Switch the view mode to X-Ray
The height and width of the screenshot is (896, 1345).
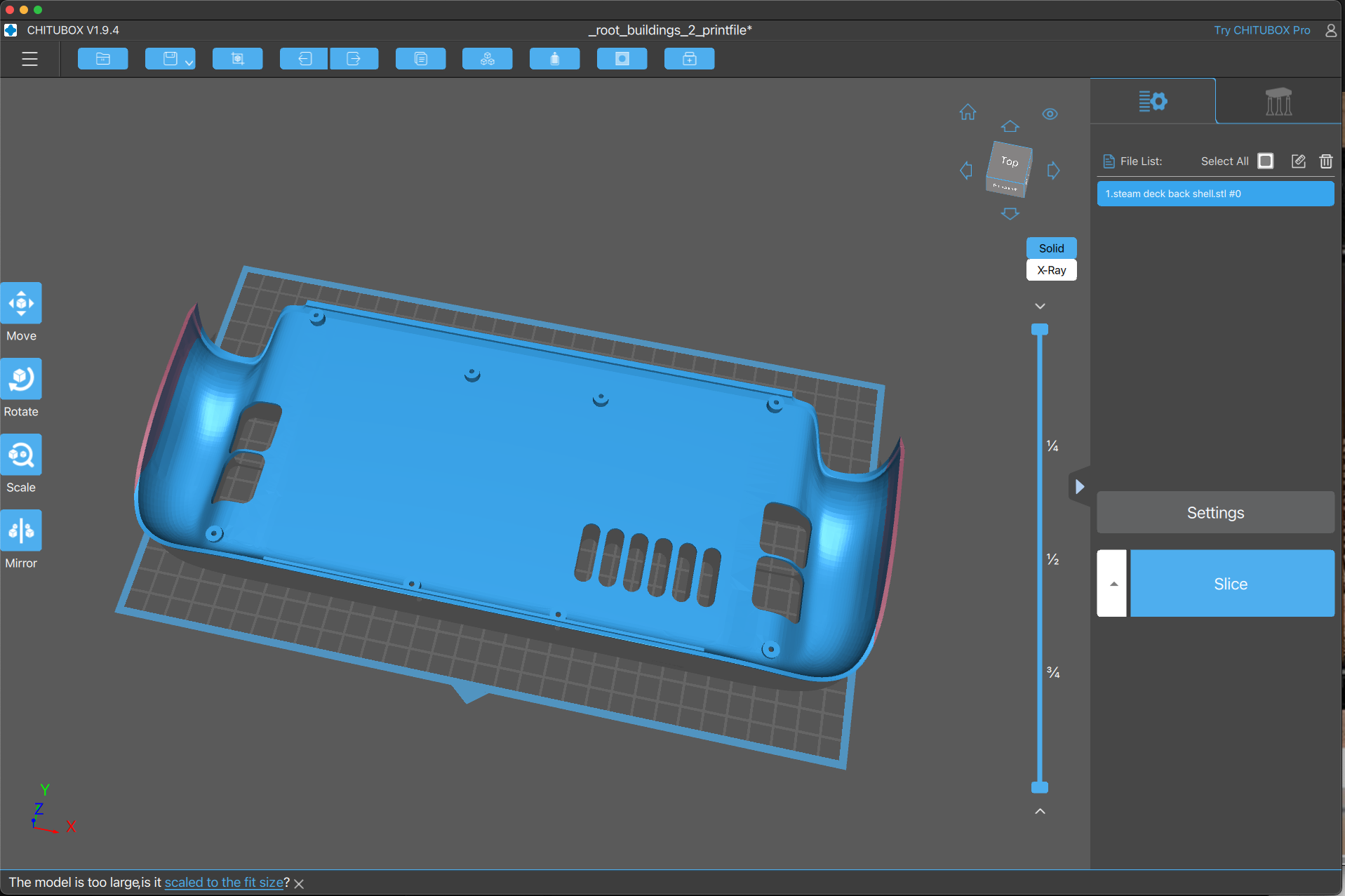click(x=1051, y=270)
